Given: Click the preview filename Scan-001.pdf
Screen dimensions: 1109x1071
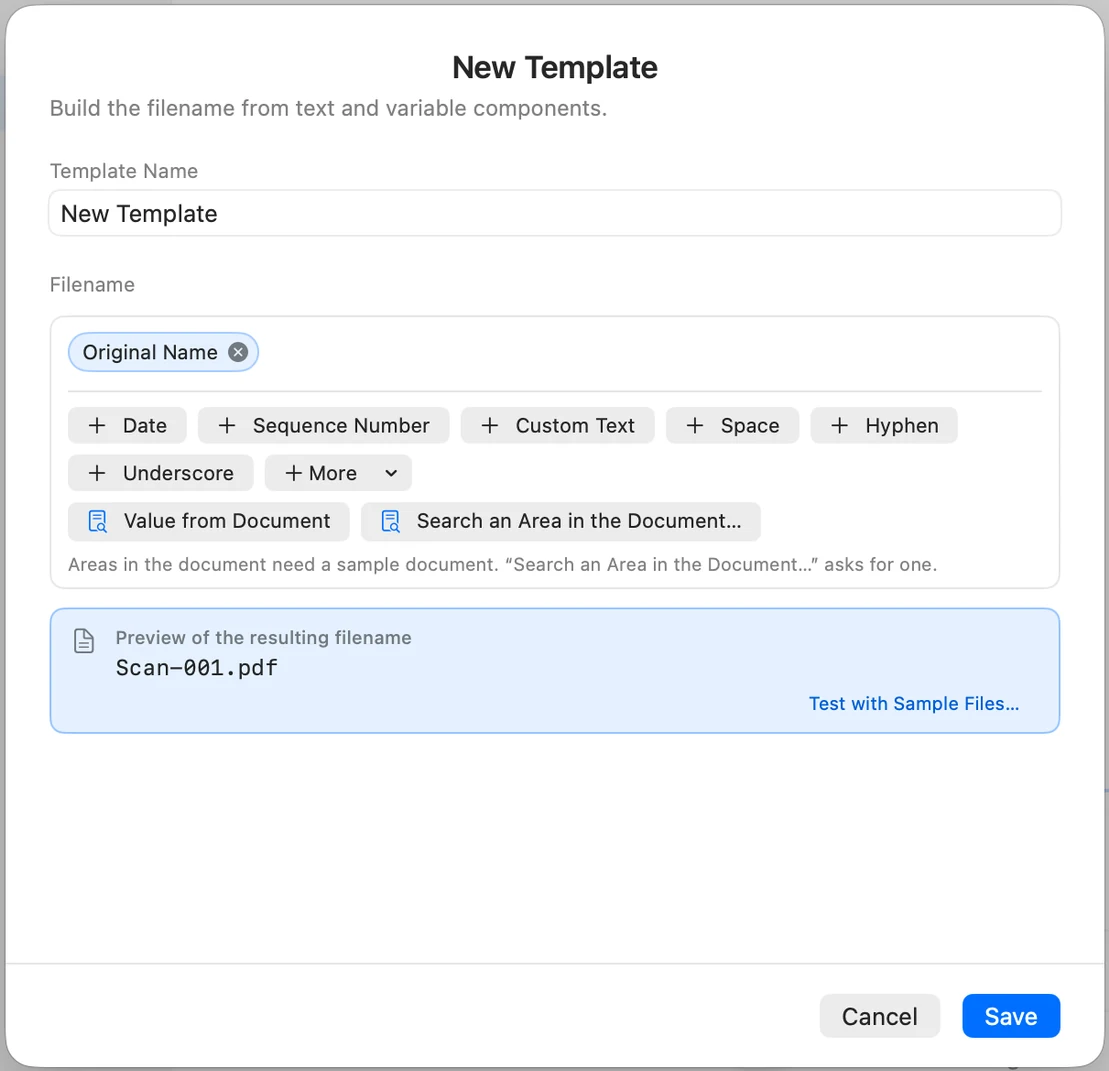Looking at the screenshot, I should click(197, 668).
